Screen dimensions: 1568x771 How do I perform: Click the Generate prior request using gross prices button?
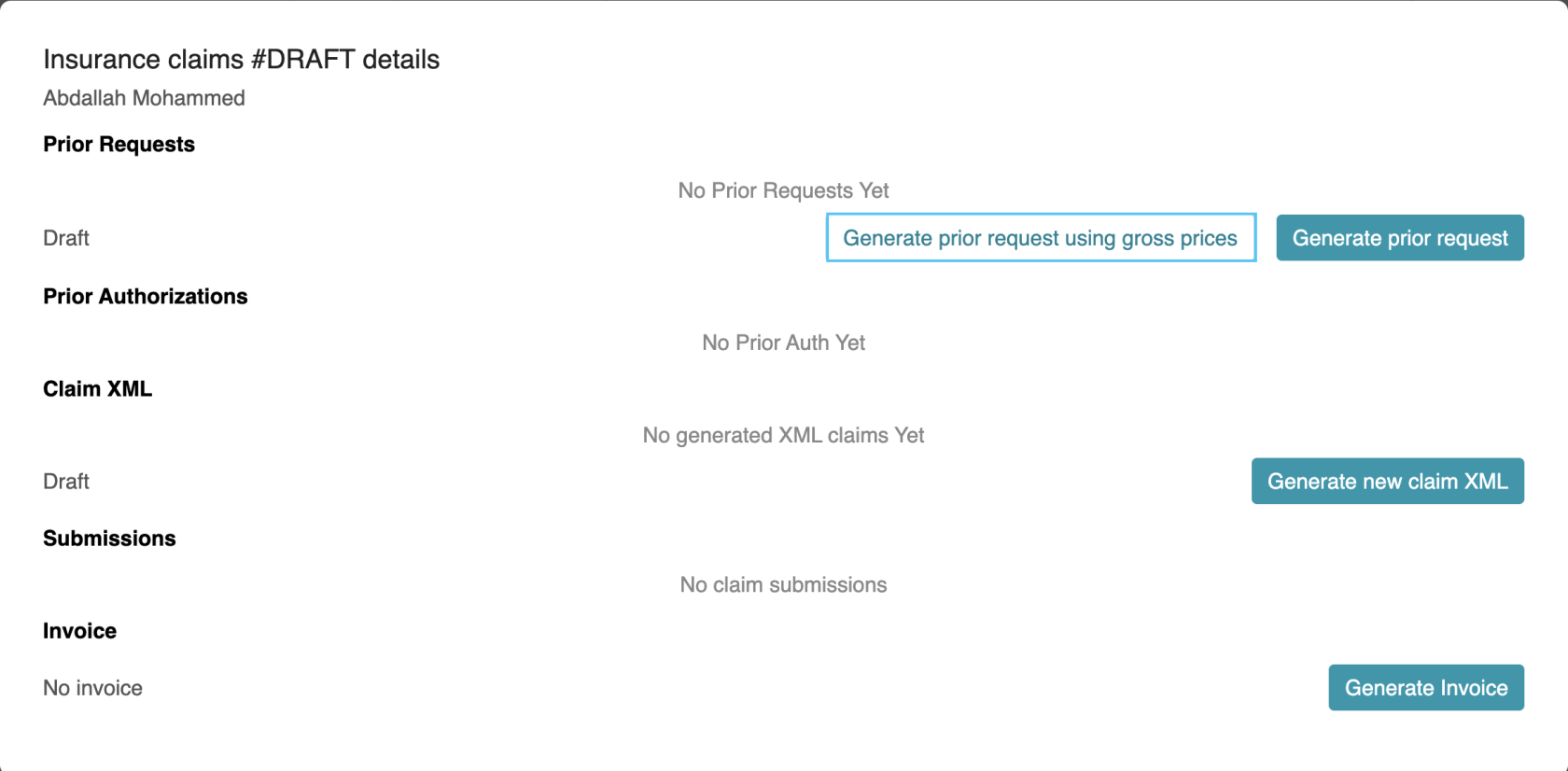(x=1040, y=238)
